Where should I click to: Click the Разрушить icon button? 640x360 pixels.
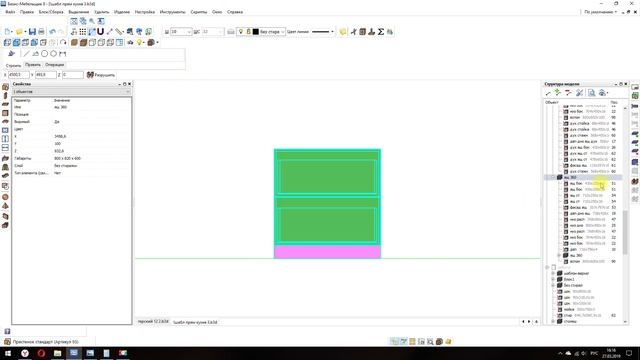101,75
